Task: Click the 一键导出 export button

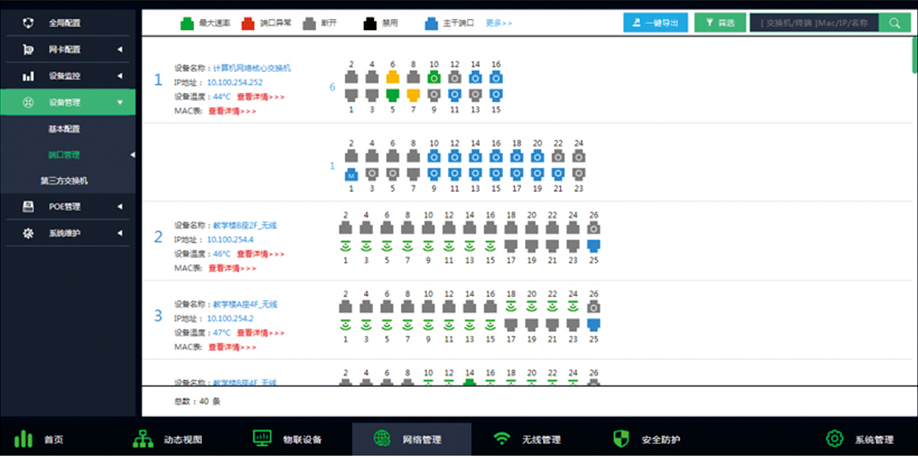Action: click(x=655, y=22)
